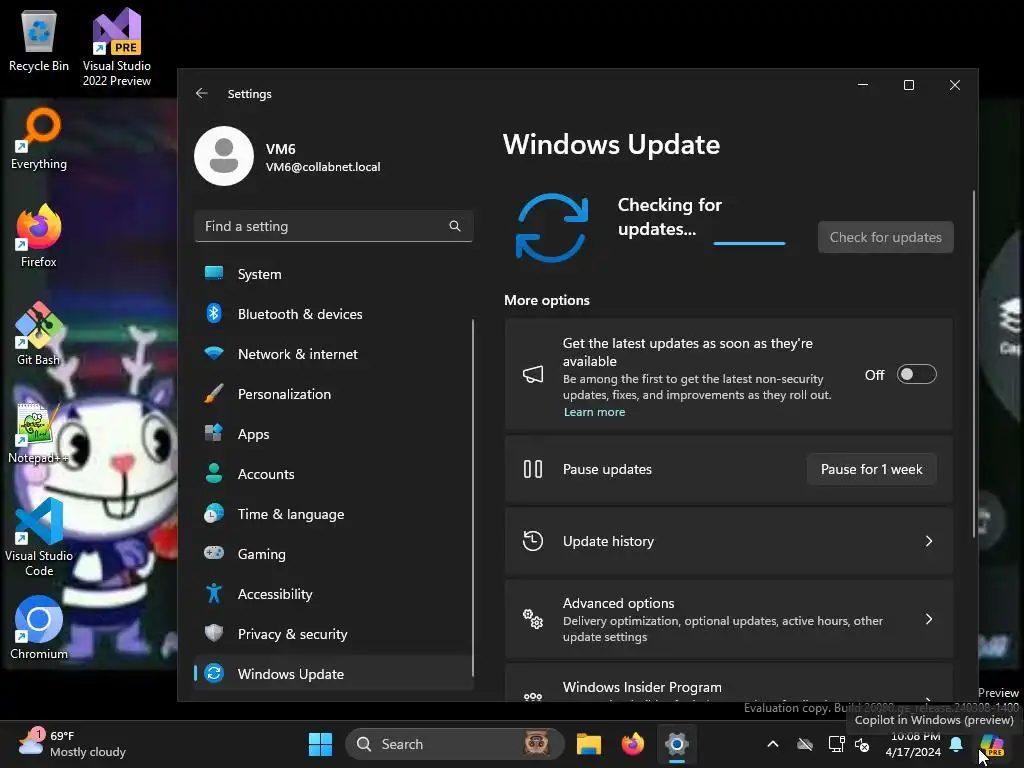1024x768 pixels.
Task: Open Gaming settings category
Action: click(x=334, y=554)
